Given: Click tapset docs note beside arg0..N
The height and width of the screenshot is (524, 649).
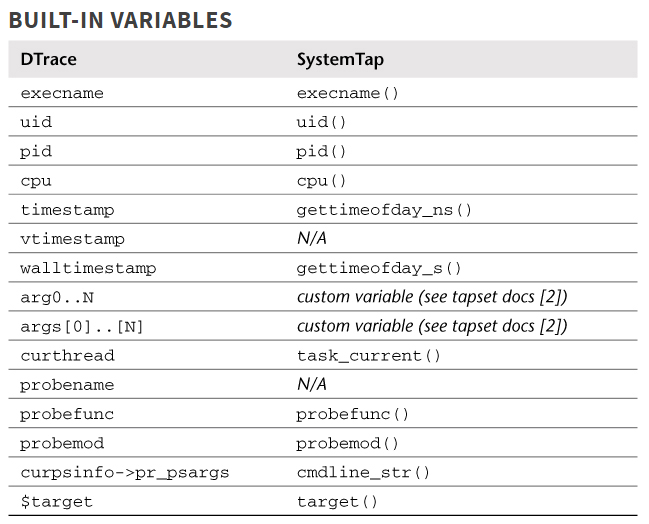Looking at the screenshot, I should 432,297.
